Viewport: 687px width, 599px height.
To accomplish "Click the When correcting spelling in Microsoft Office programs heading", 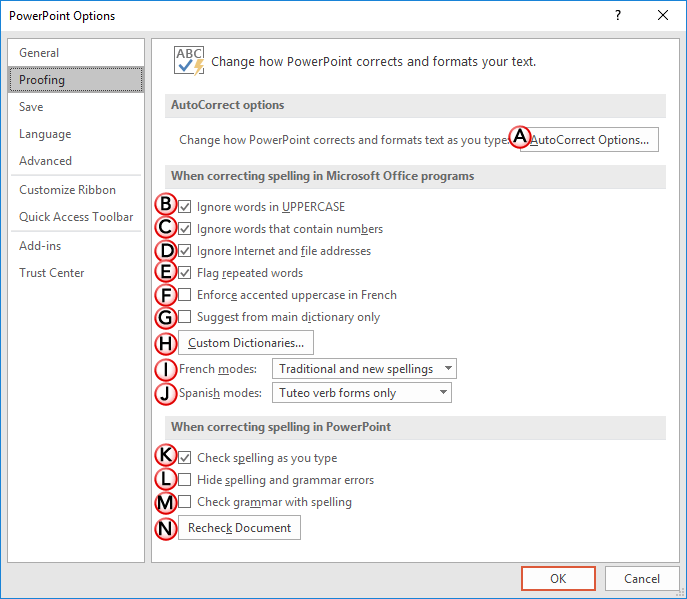I will (322, 176).
